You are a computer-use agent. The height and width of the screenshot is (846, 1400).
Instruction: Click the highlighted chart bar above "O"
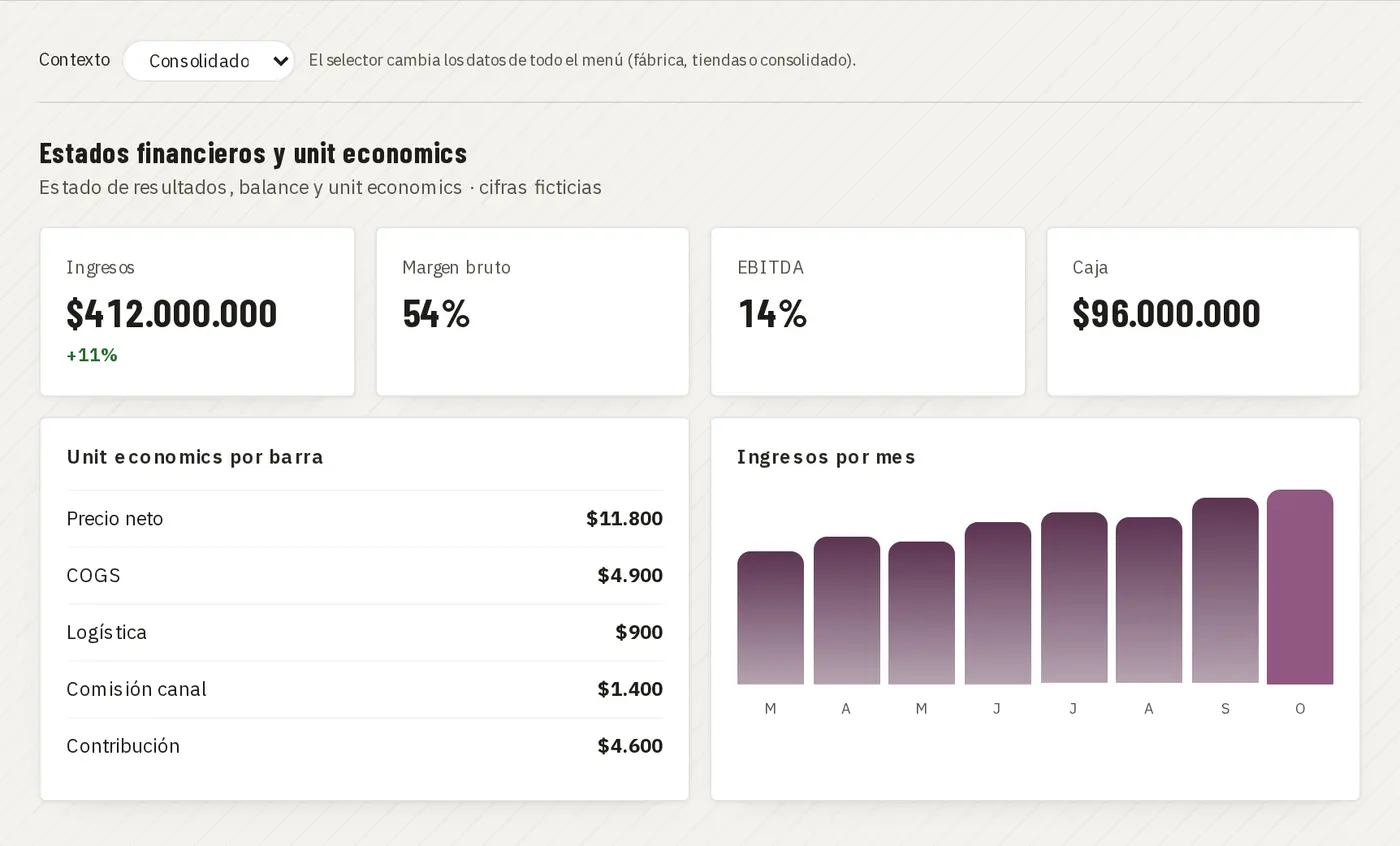tap(1300, 587)
